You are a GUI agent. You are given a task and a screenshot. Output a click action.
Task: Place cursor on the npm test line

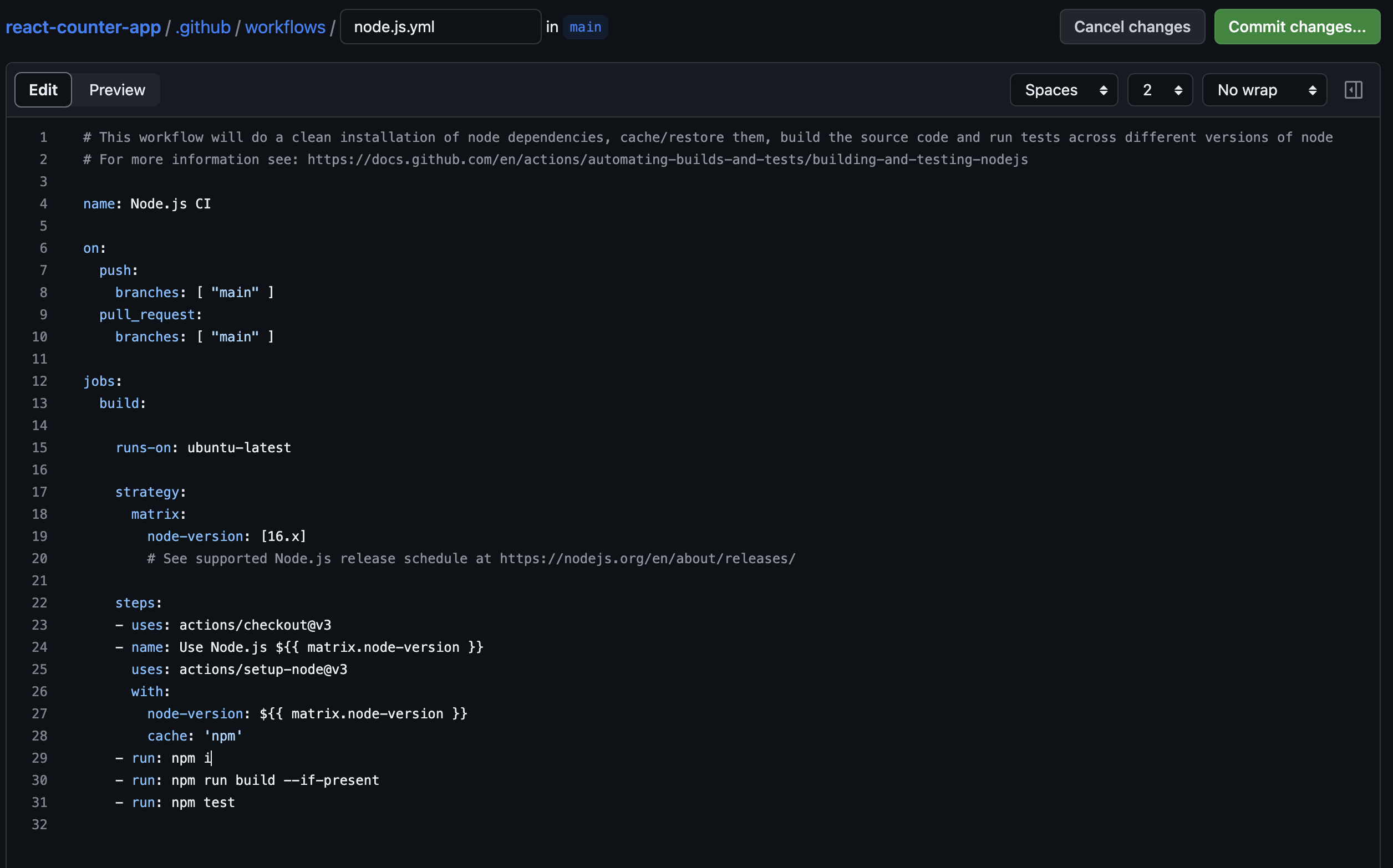coord(203,803)
